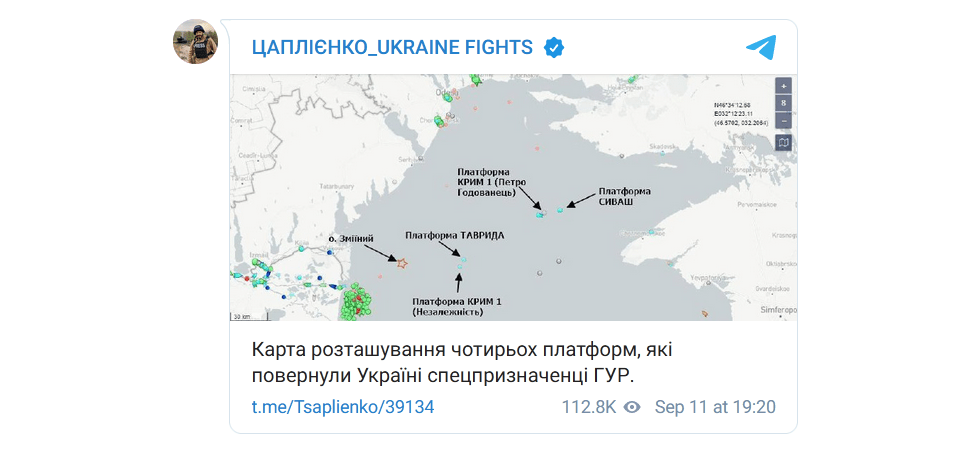Click the map zoom level 8 indicator
The image size is (970, 453).
tap(783, 103)
